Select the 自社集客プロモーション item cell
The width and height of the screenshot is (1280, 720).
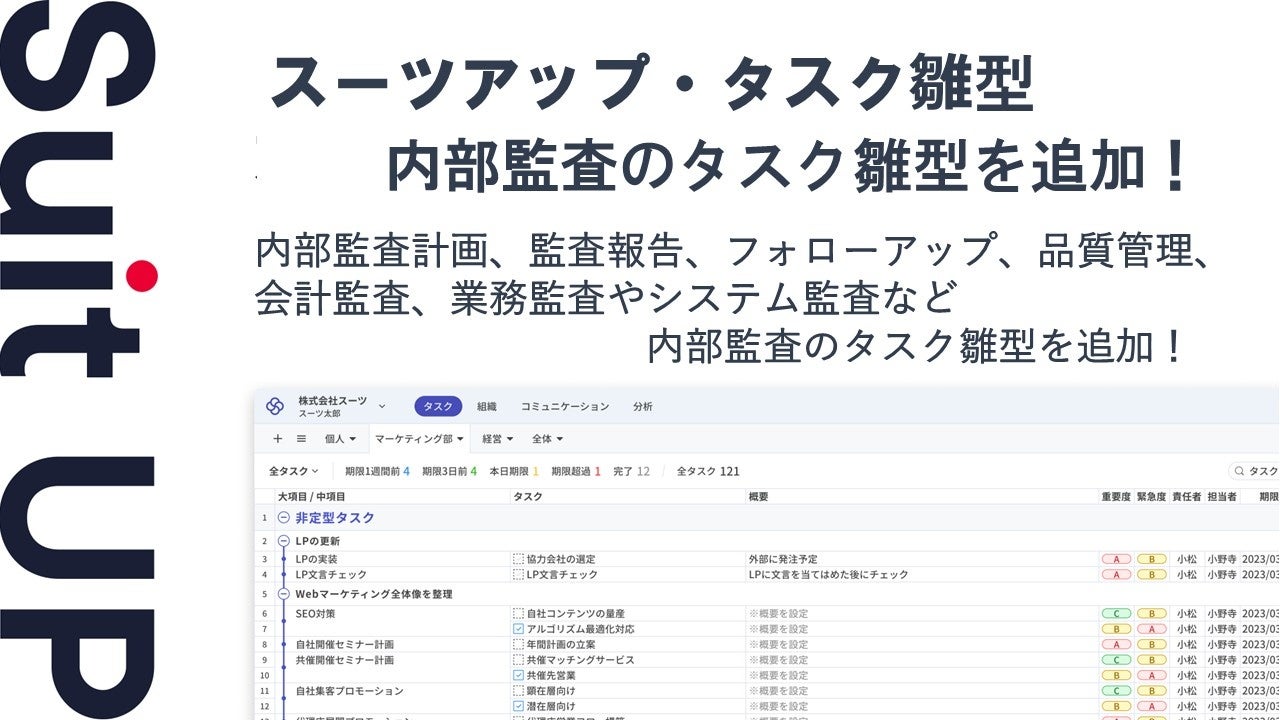(x=350, y=691)
